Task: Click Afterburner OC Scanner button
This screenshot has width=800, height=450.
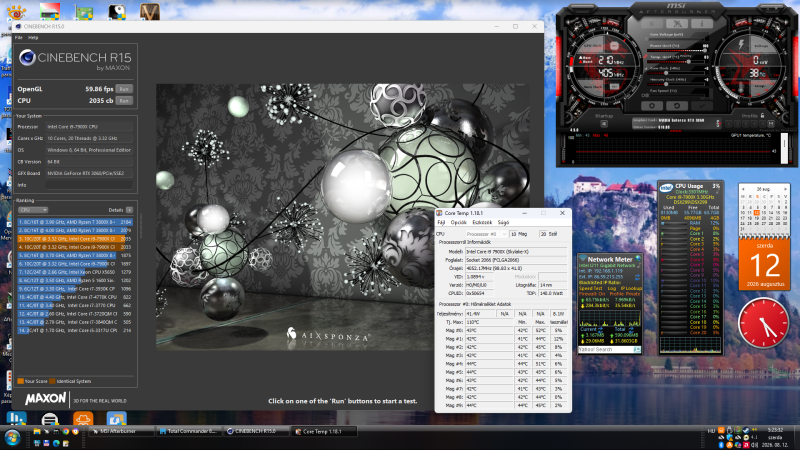Action: 677,23
